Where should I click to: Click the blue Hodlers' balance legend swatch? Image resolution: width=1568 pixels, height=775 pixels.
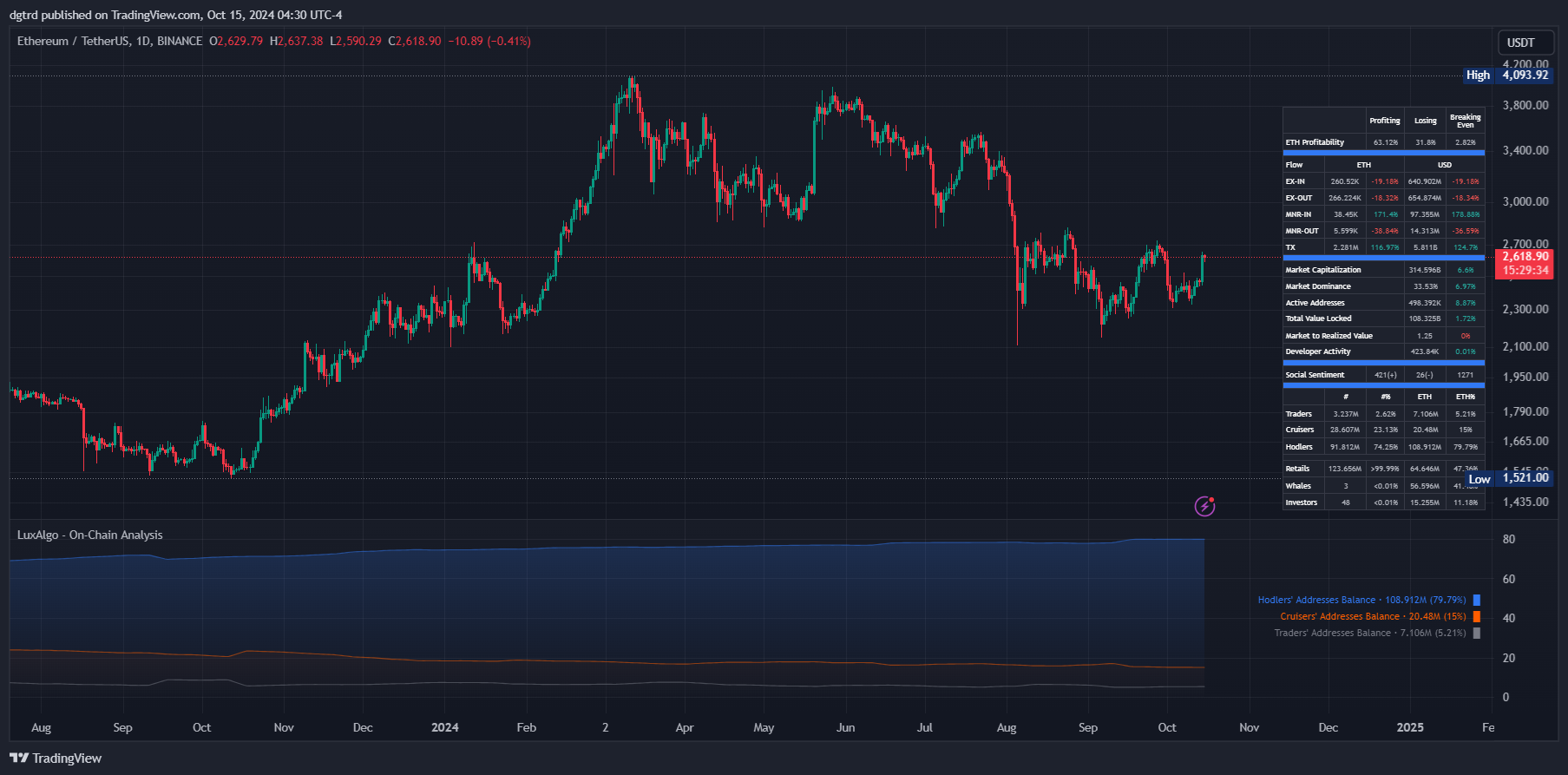tap(1477, 600)
